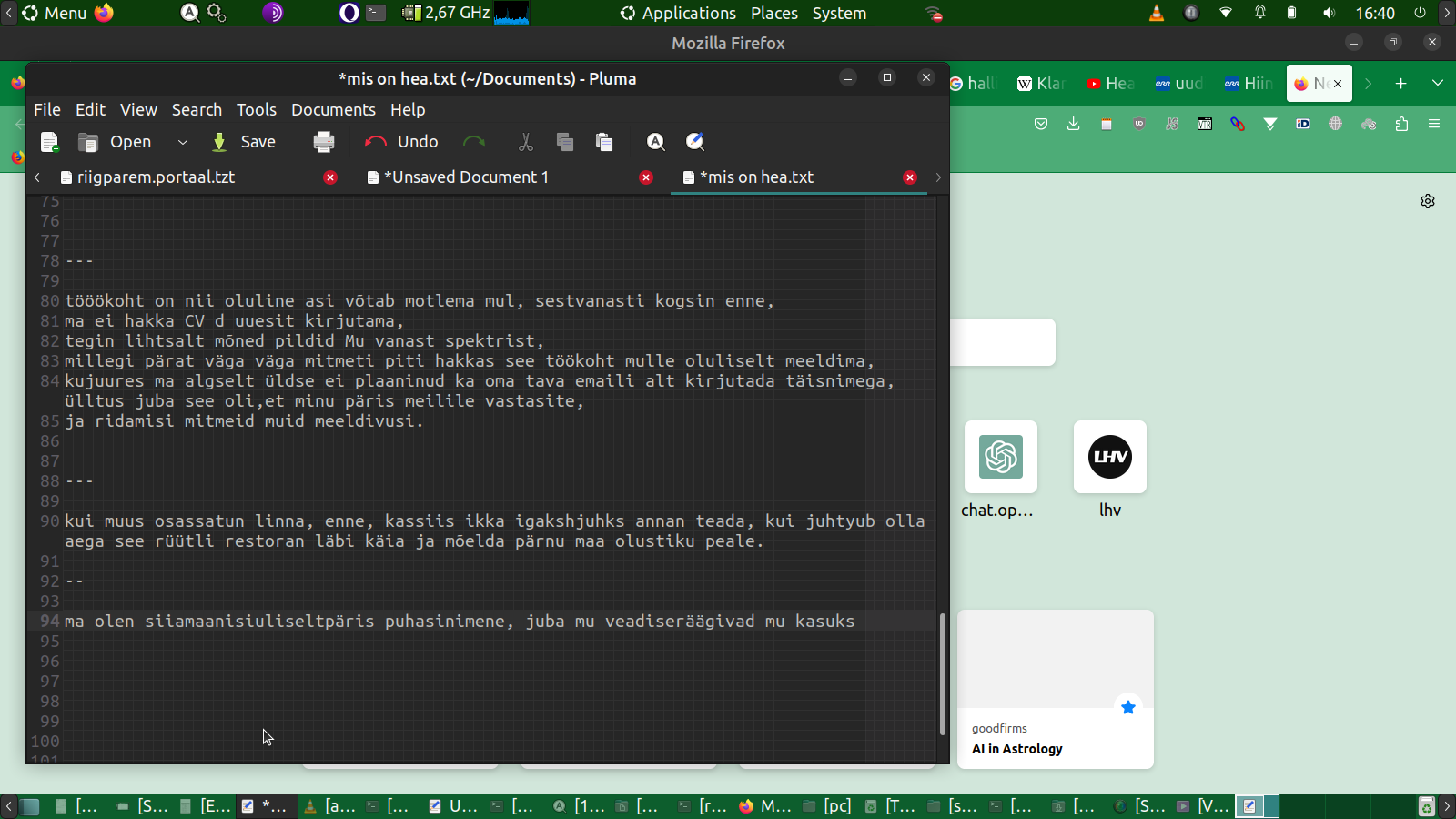Open the uBlock Origin extension icon
Image resolution: width=1456 pixels, height=819 pixels.
[1139, 124]
